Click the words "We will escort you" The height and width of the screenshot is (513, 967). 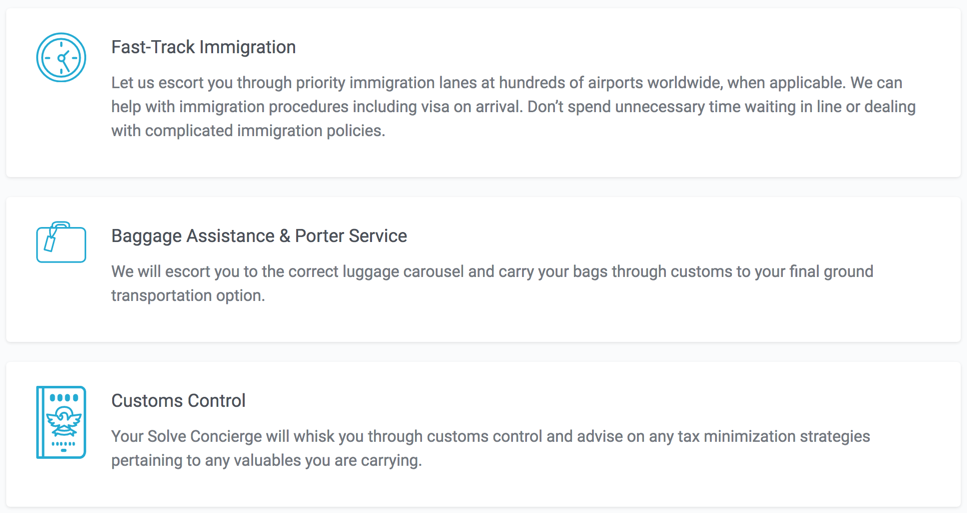pos(175,271)
